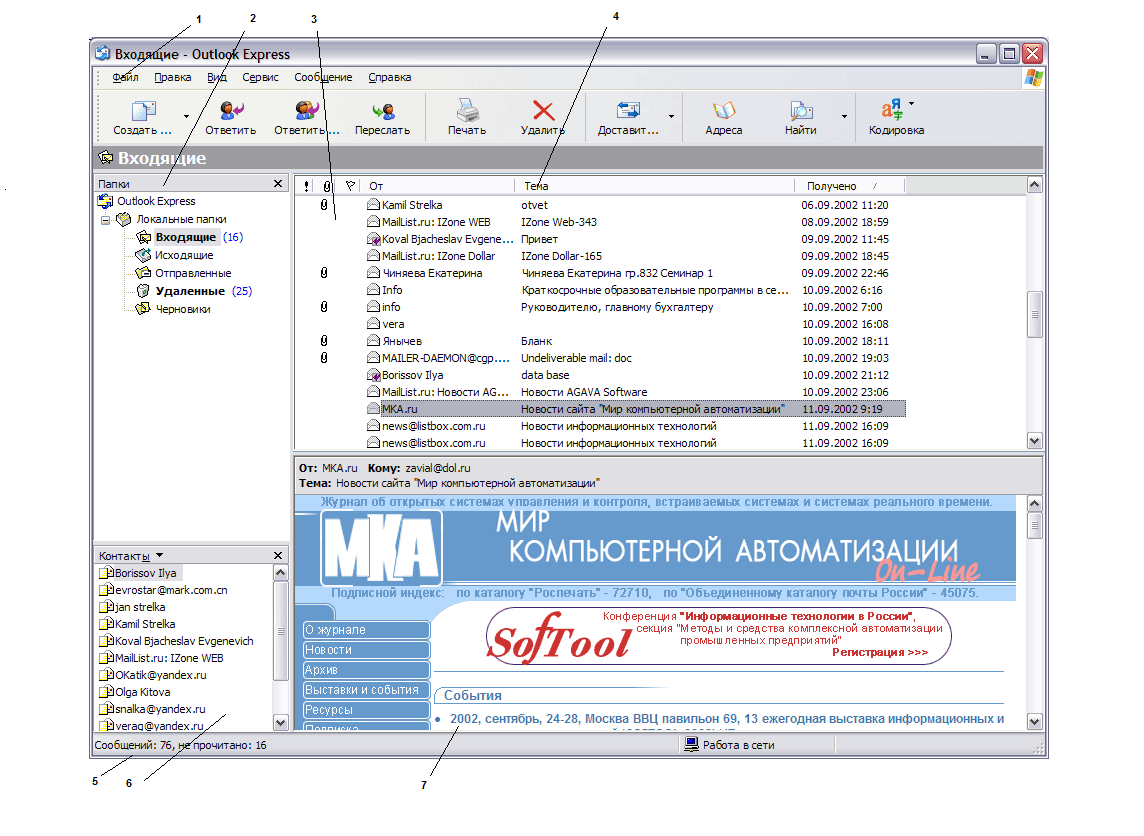
Task: Click the Encoding (Кодировка) toolbar icon
Action: (x=892, y=110)
